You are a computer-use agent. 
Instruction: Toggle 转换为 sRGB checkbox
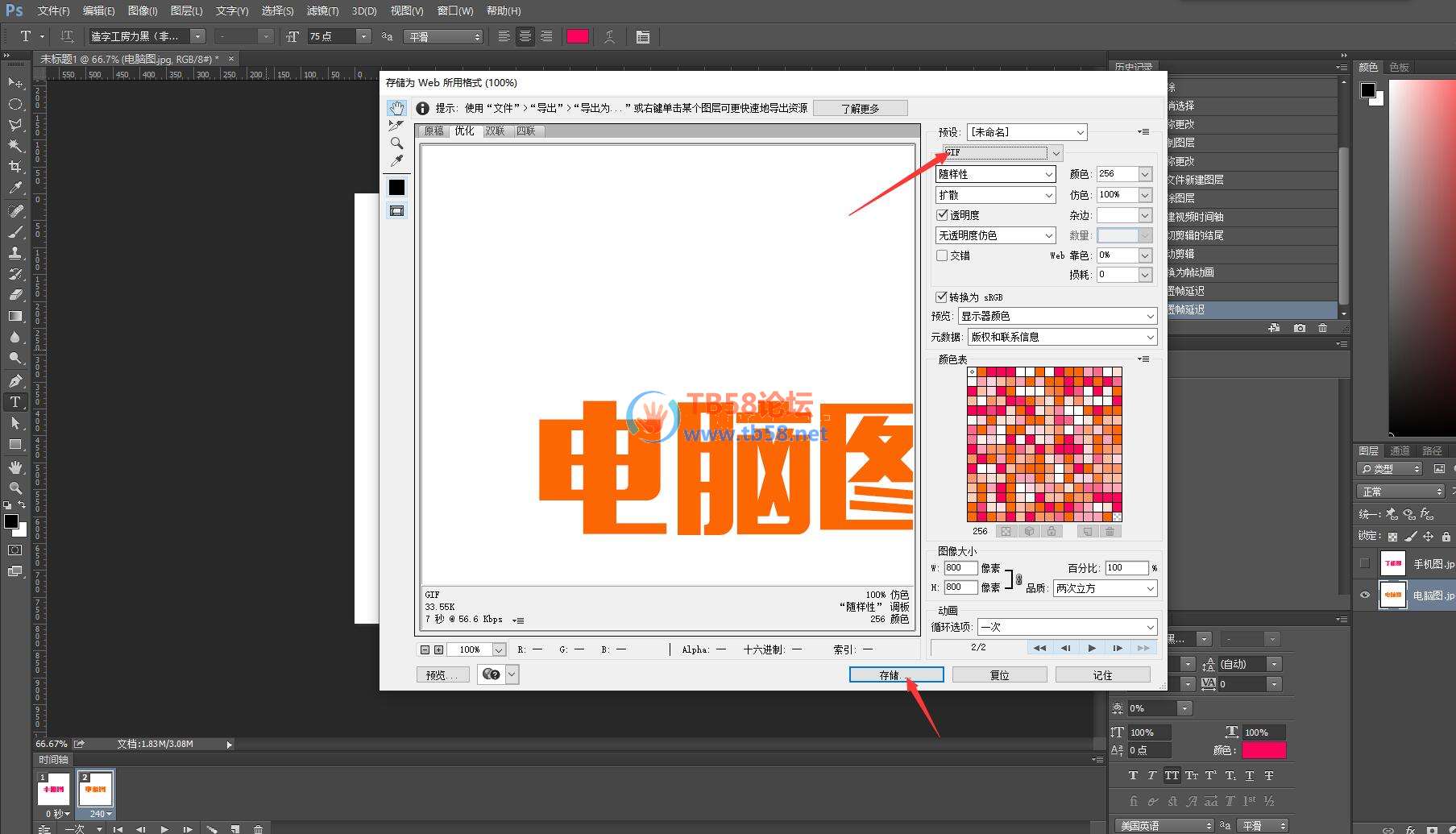tap(941, 297)
